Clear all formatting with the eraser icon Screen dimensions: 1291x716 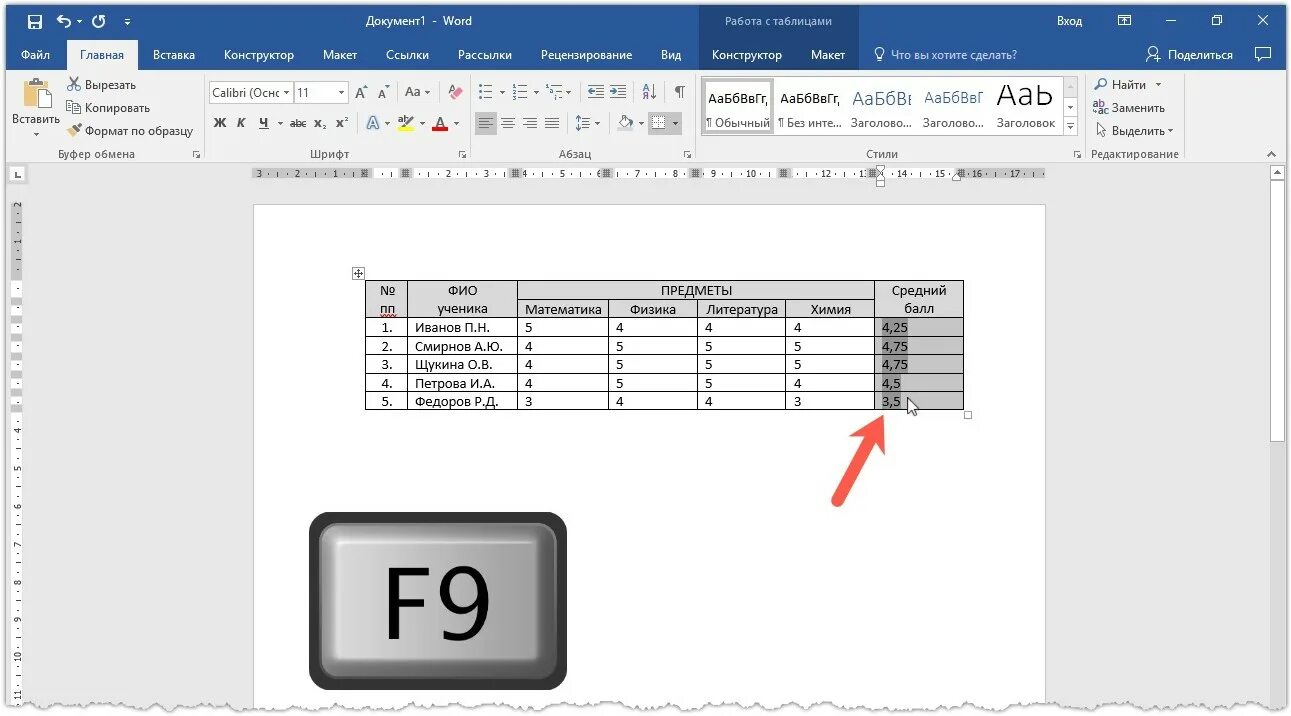456,92
